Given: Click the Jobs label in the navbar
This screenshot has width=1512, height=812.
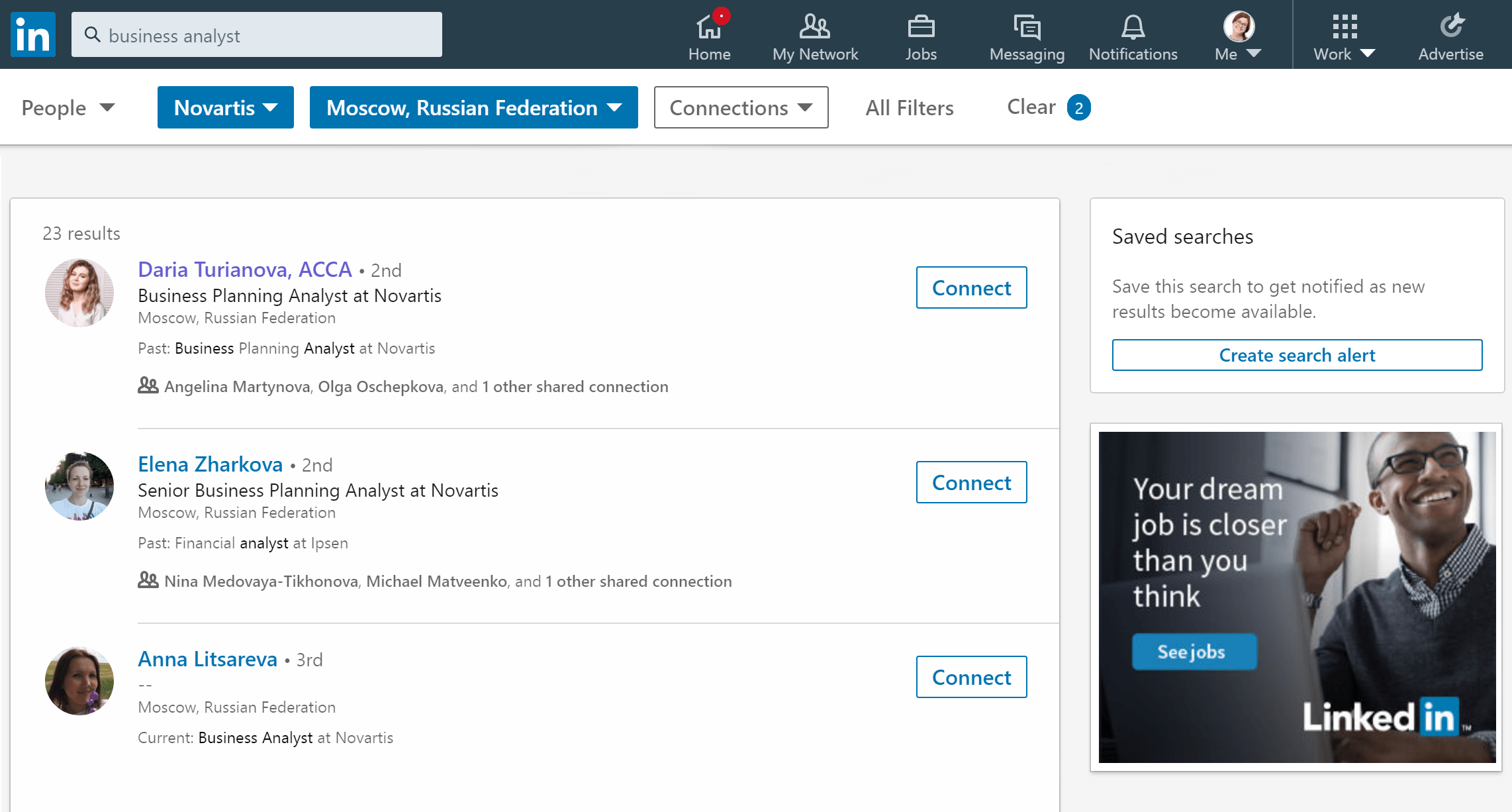Looking at the screenshot, I should [921, 54].
